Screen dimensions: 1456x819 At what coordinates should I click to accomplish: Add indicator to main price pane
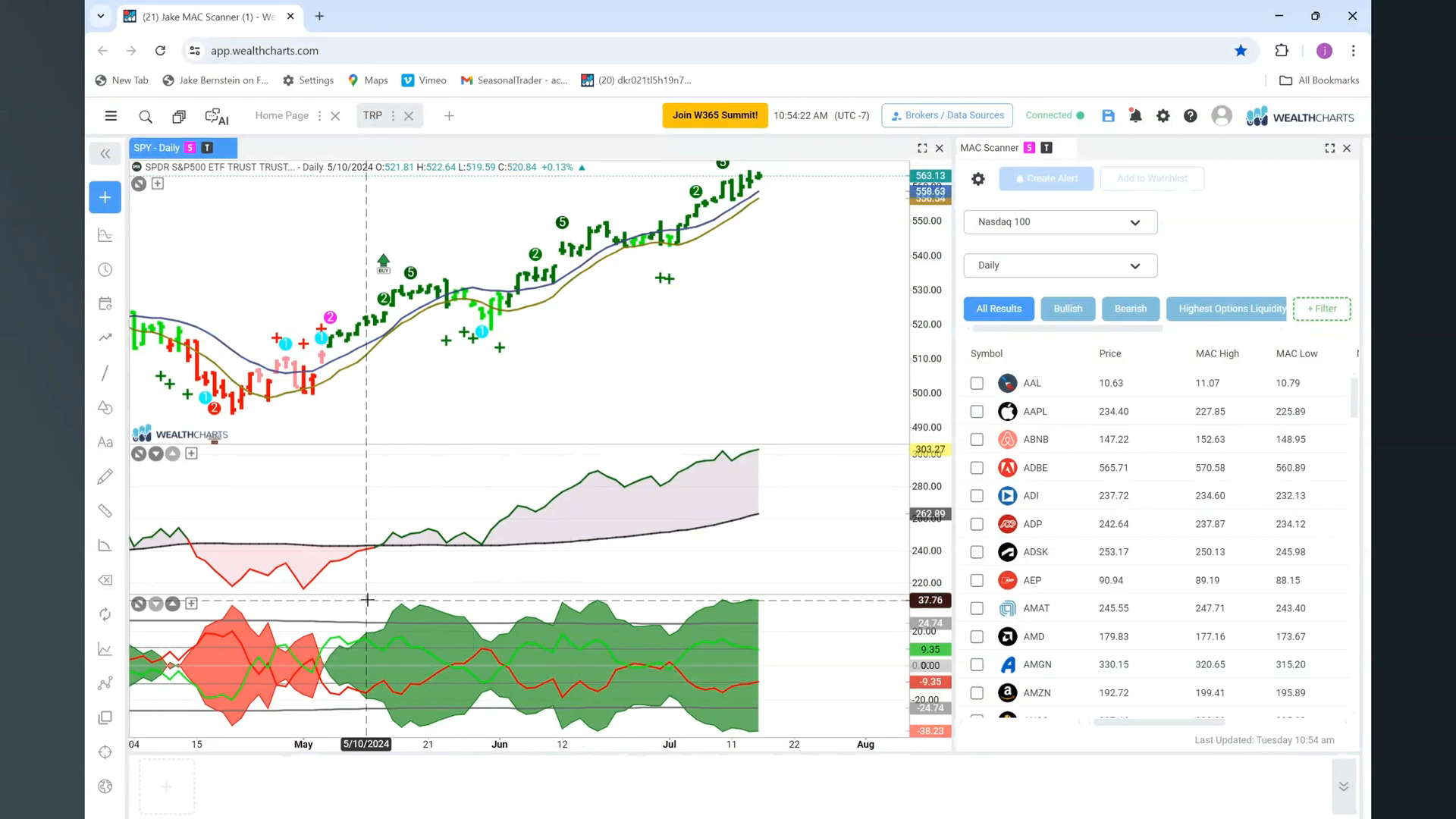tap(157, 184)
